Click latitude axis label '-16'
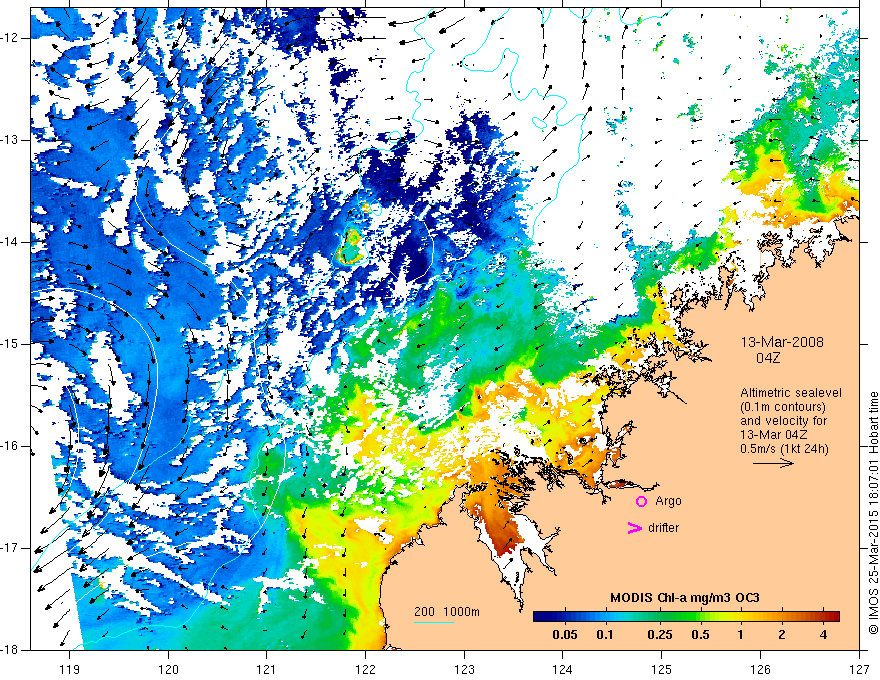The width and height of the screenshot is (880, 680). coord(11,446)
